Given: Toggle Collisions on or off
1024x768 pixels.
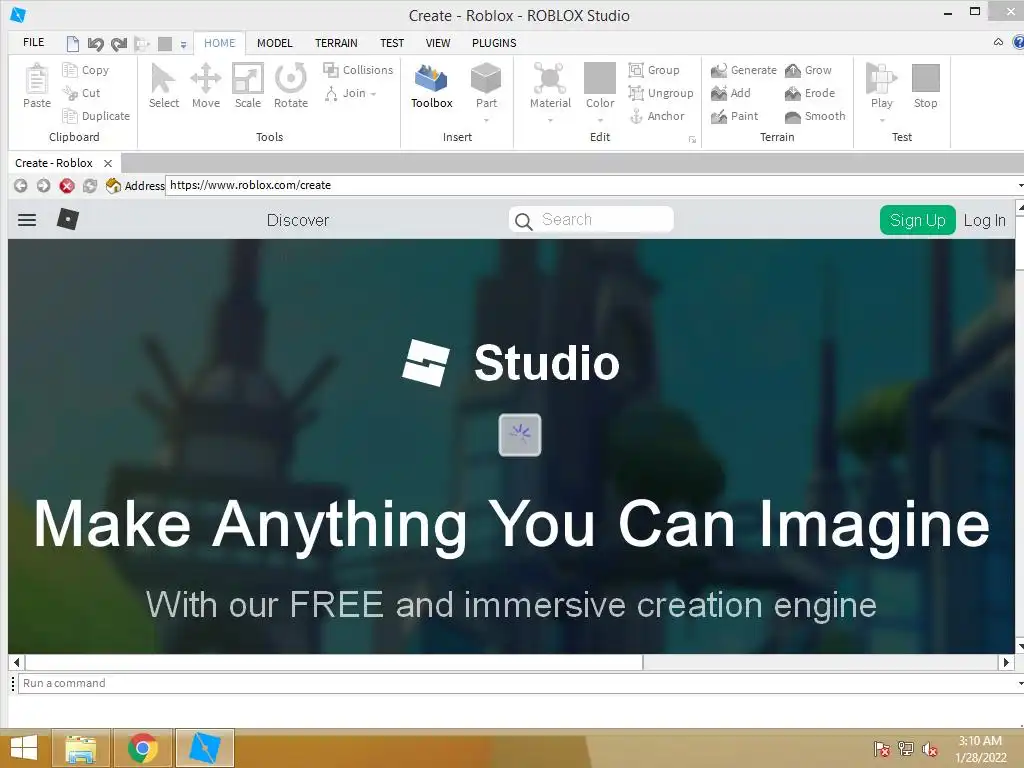Looking at the screenshot, I should (x=358, y=70).
